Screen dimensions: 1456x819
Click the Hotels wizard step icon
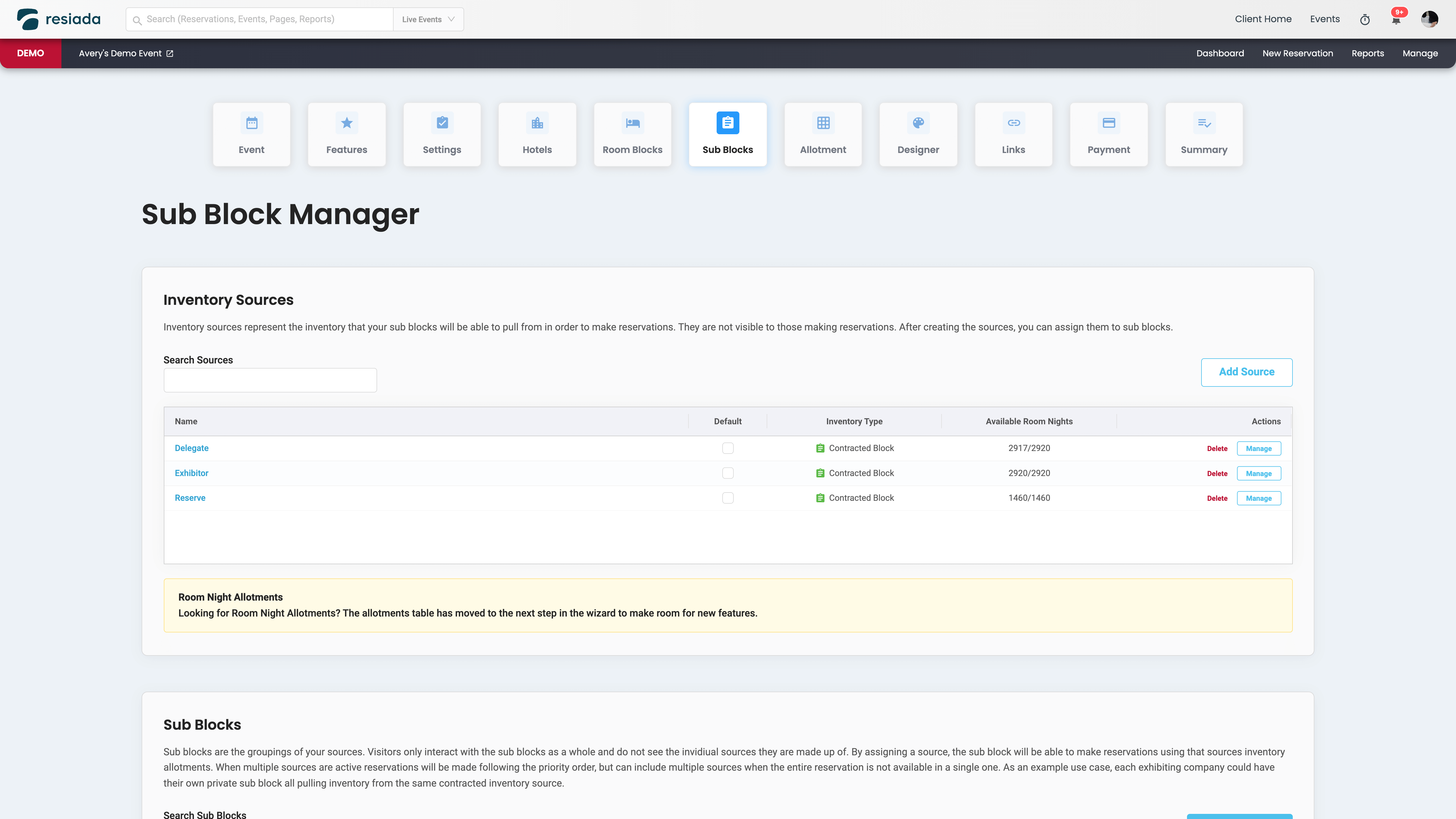pyautogui.click(x=537, y=123)
